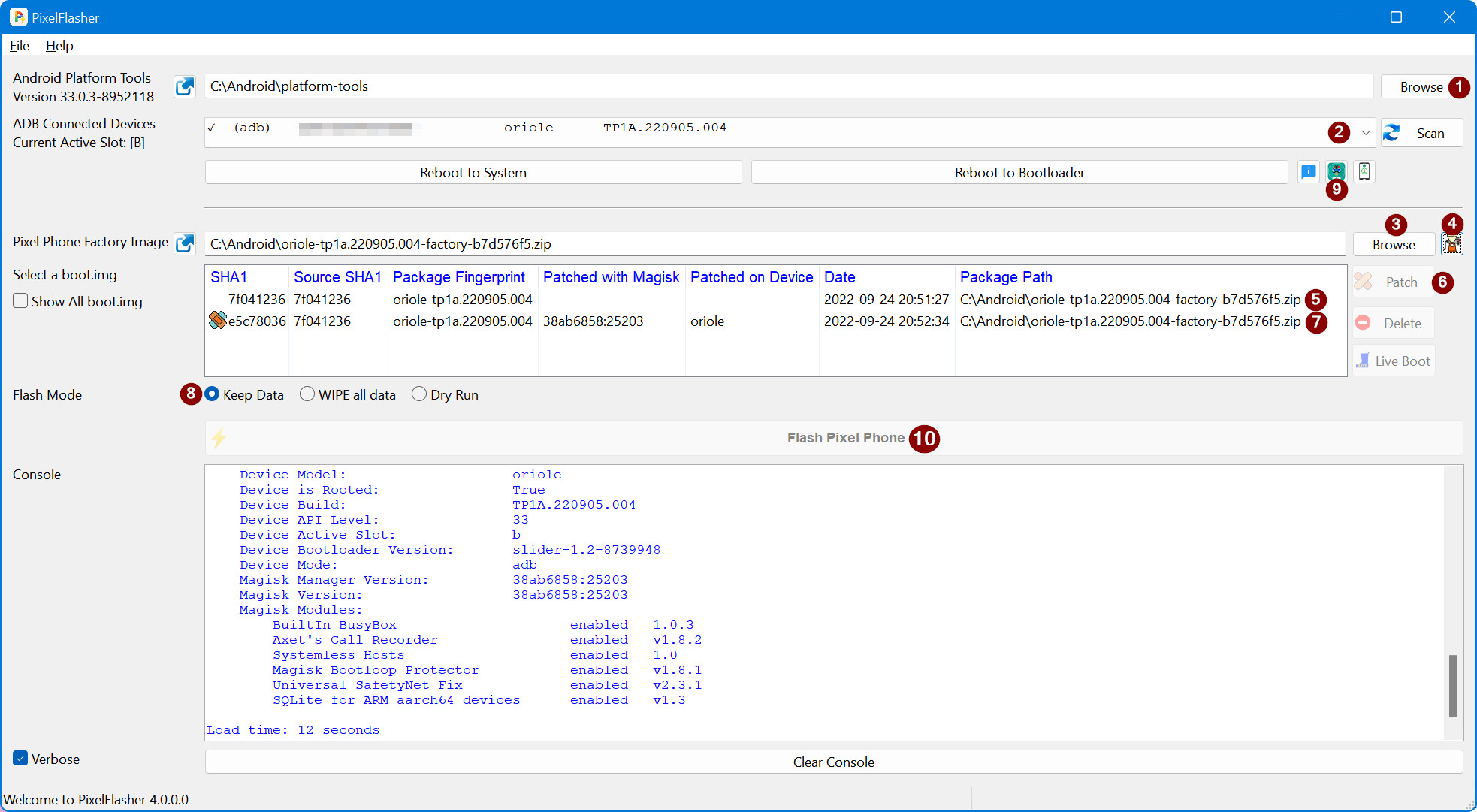Click the phone Magisk install icon

[x=1364, y=172]
